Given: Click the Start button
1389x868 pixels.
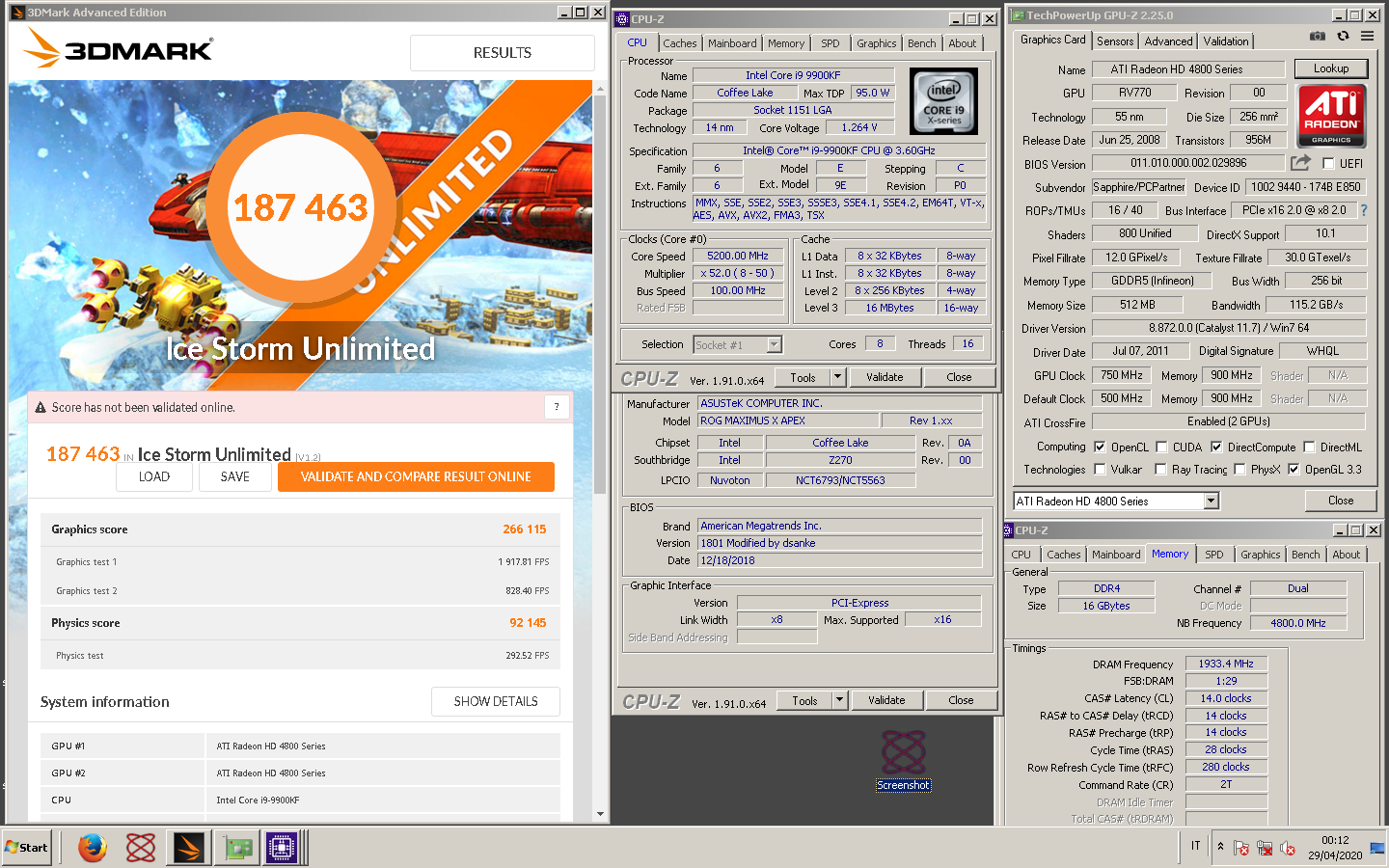Looking at the screenshot, I should (x=27, y=848).
